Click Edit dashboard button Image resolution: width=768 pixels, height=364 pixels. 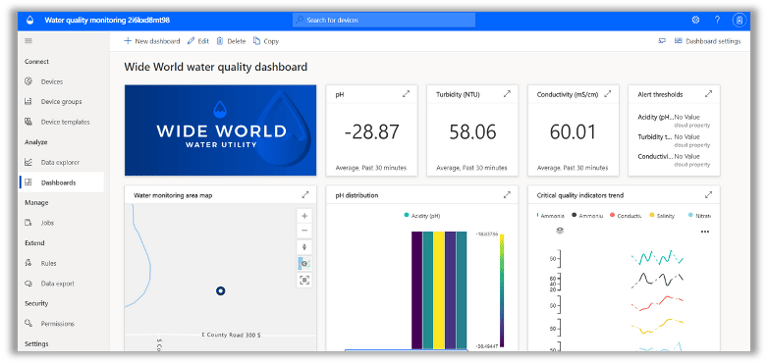coord(198,41)
